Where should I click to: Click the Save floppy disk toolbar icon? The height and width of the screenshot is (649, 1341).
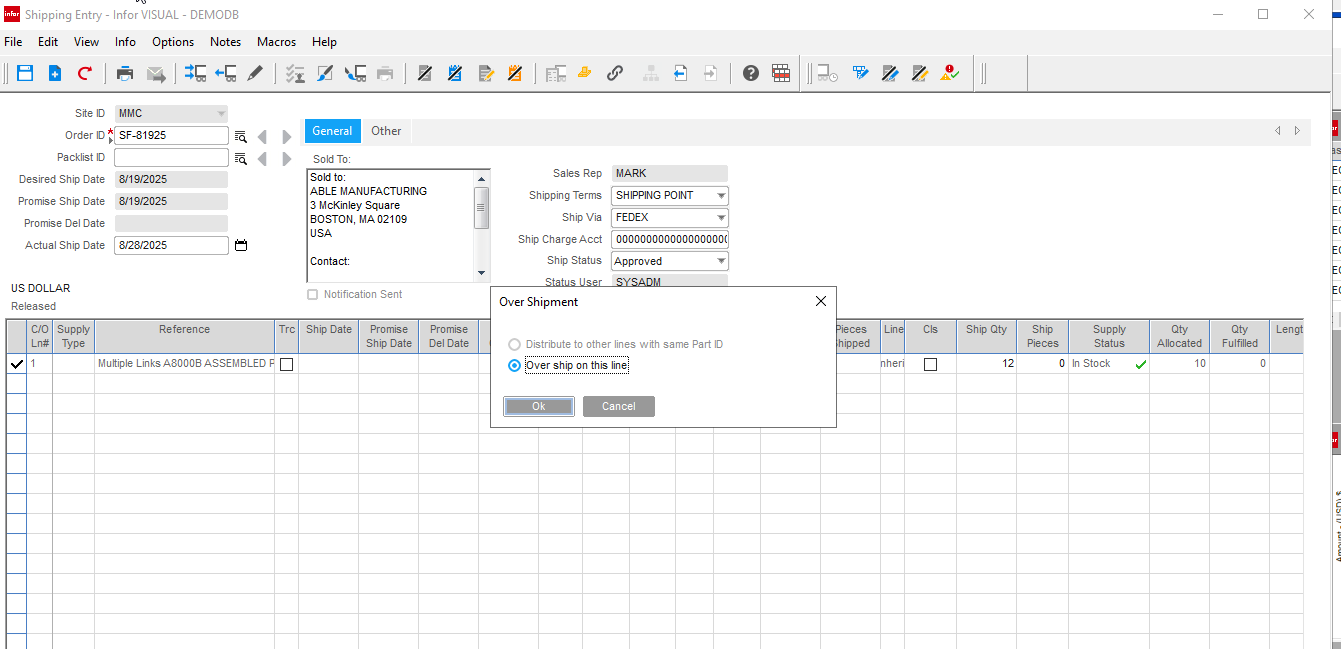[25, 73]
